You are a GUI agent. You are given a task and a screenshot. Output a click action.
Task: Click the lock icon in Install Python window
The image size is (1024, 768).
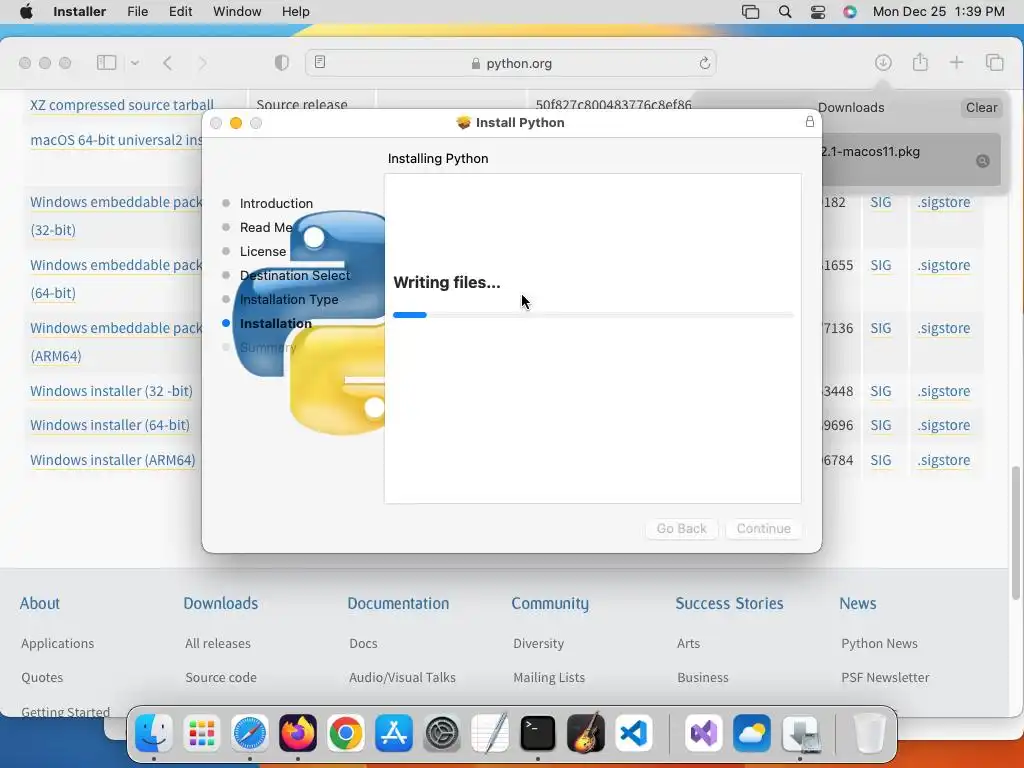[810, 121]
